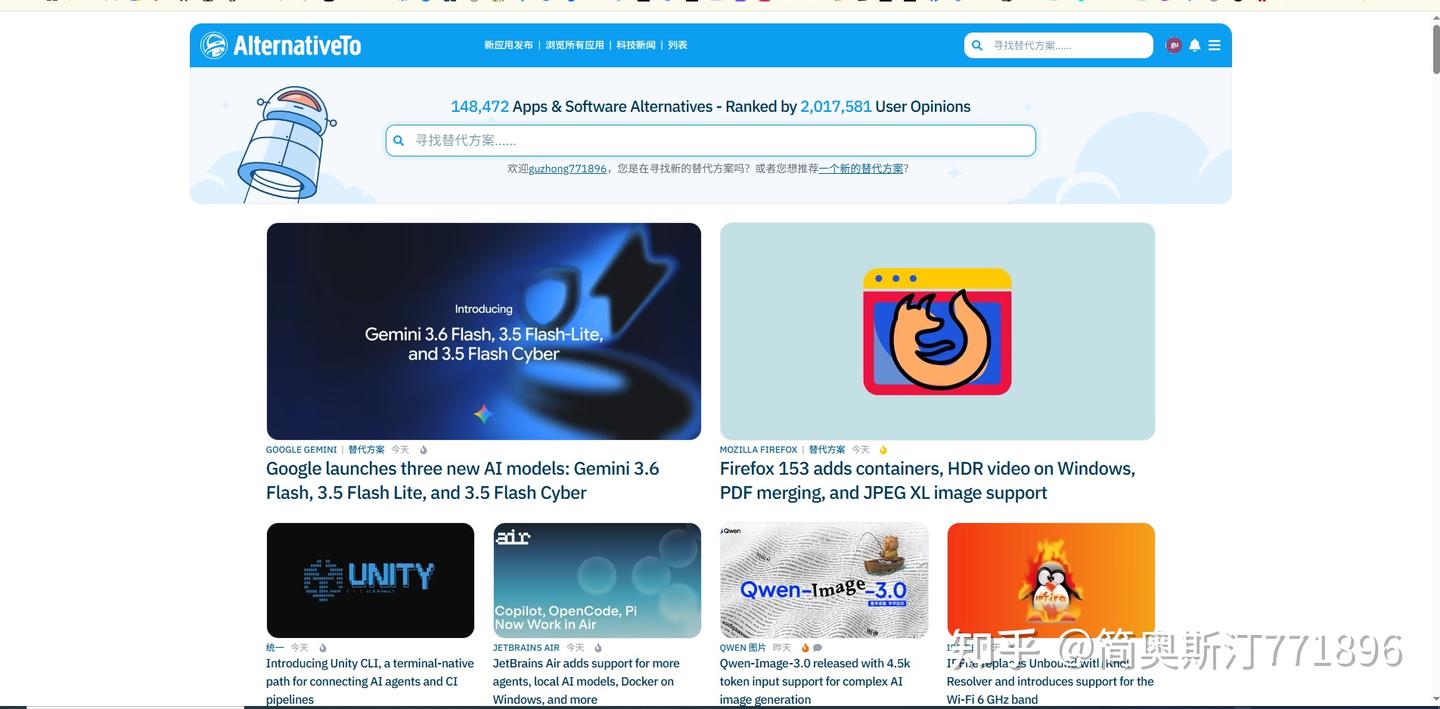
Task: Read the Google launches three new AI models headline
Action: tap(463, 481)
